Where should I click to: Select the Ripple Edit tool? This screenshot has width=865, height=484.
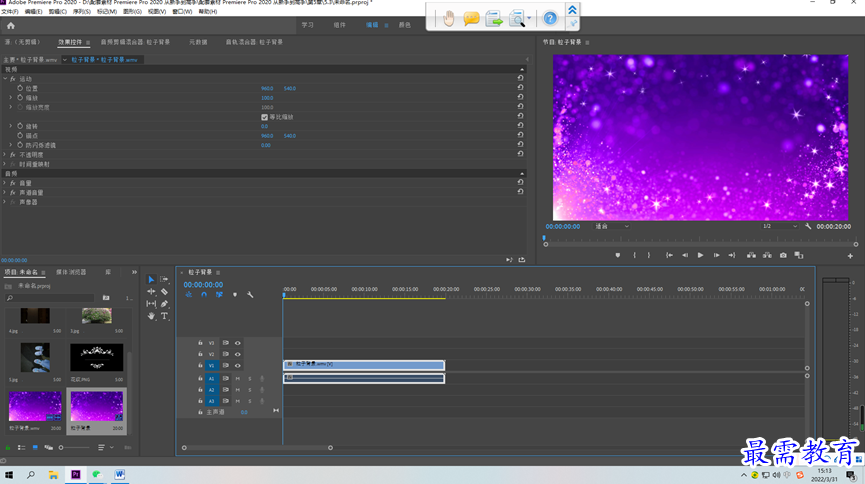click(x=151, y=291)
